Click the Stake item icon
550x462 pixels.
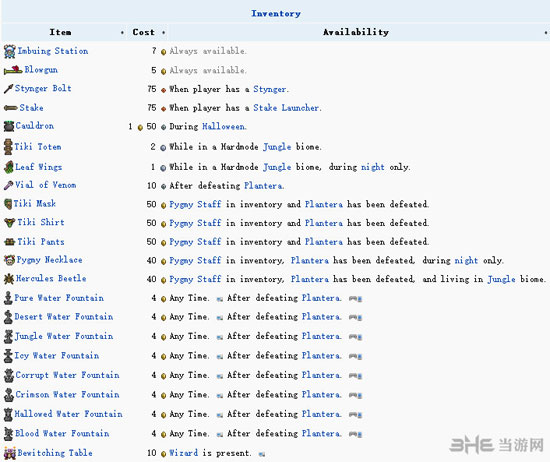11,108
